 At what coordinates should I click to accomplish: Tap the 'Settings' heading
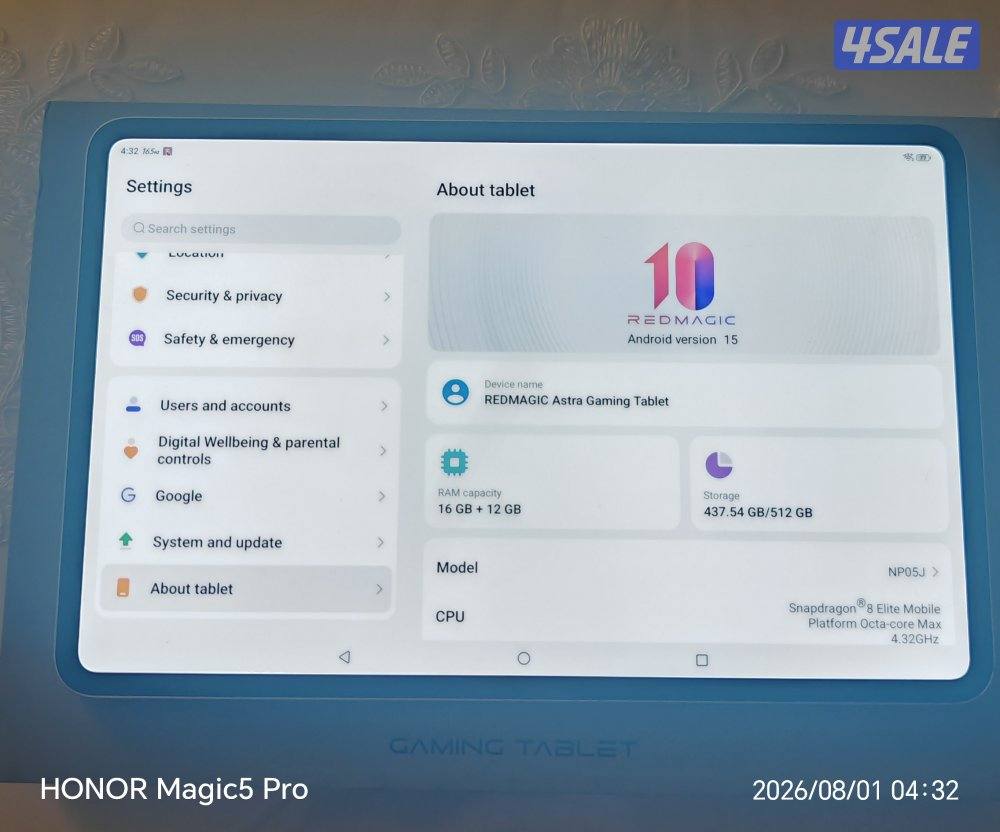click(159, 186)
